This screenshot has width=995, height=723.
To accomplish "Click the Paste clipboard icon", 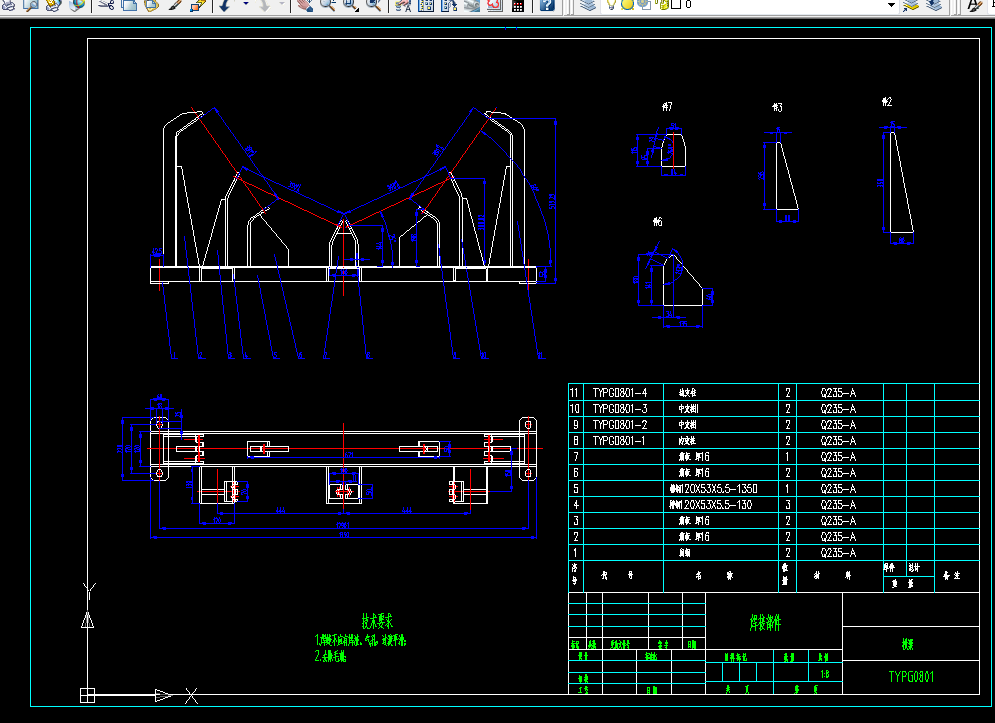I will [152, 5].
